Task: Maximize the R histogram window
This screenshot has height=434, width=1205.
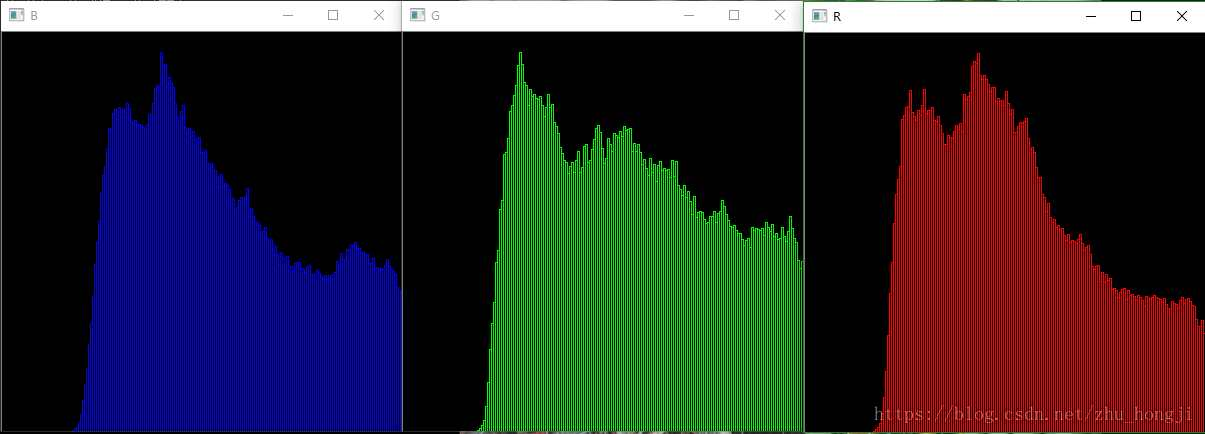Action: click(x=1136, y=16)
